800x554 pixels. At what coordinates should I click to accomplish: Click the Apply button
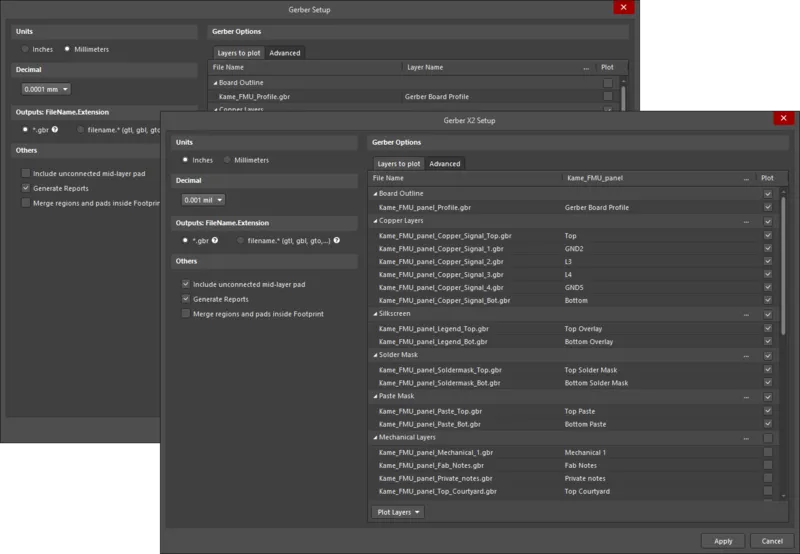pyautogui.click(x=723, y=540)
